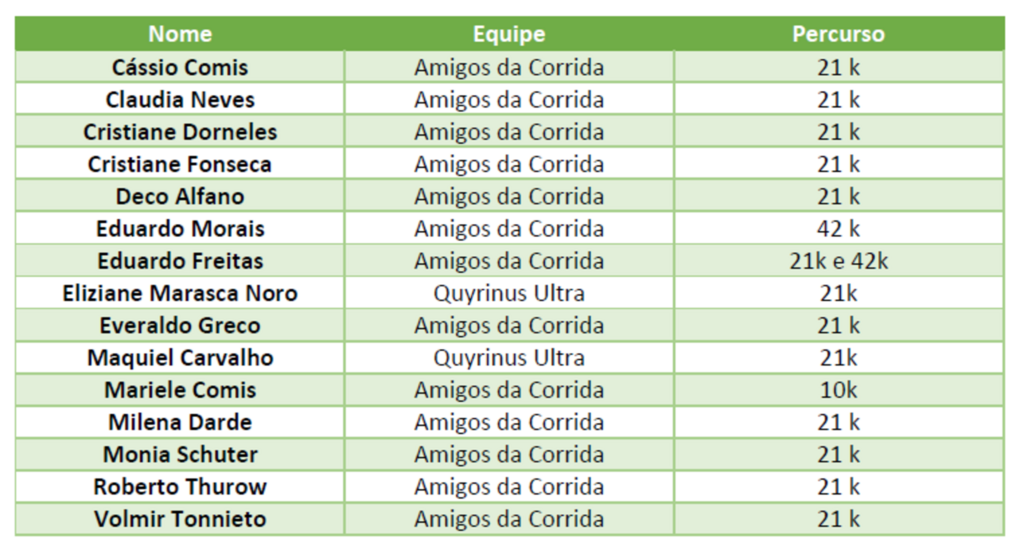Select Quyrinus Ultra in Eliziane's row
The width and height of the screenshot is (1024, 551).
(x=509, y=293)
